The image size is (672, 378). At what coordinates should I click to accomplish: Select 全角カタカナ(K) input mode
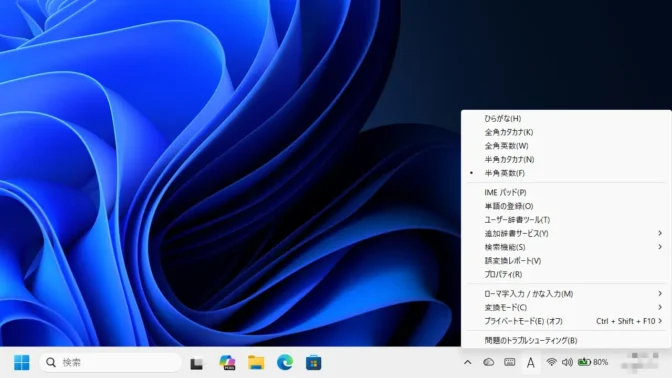coord(566,132)
